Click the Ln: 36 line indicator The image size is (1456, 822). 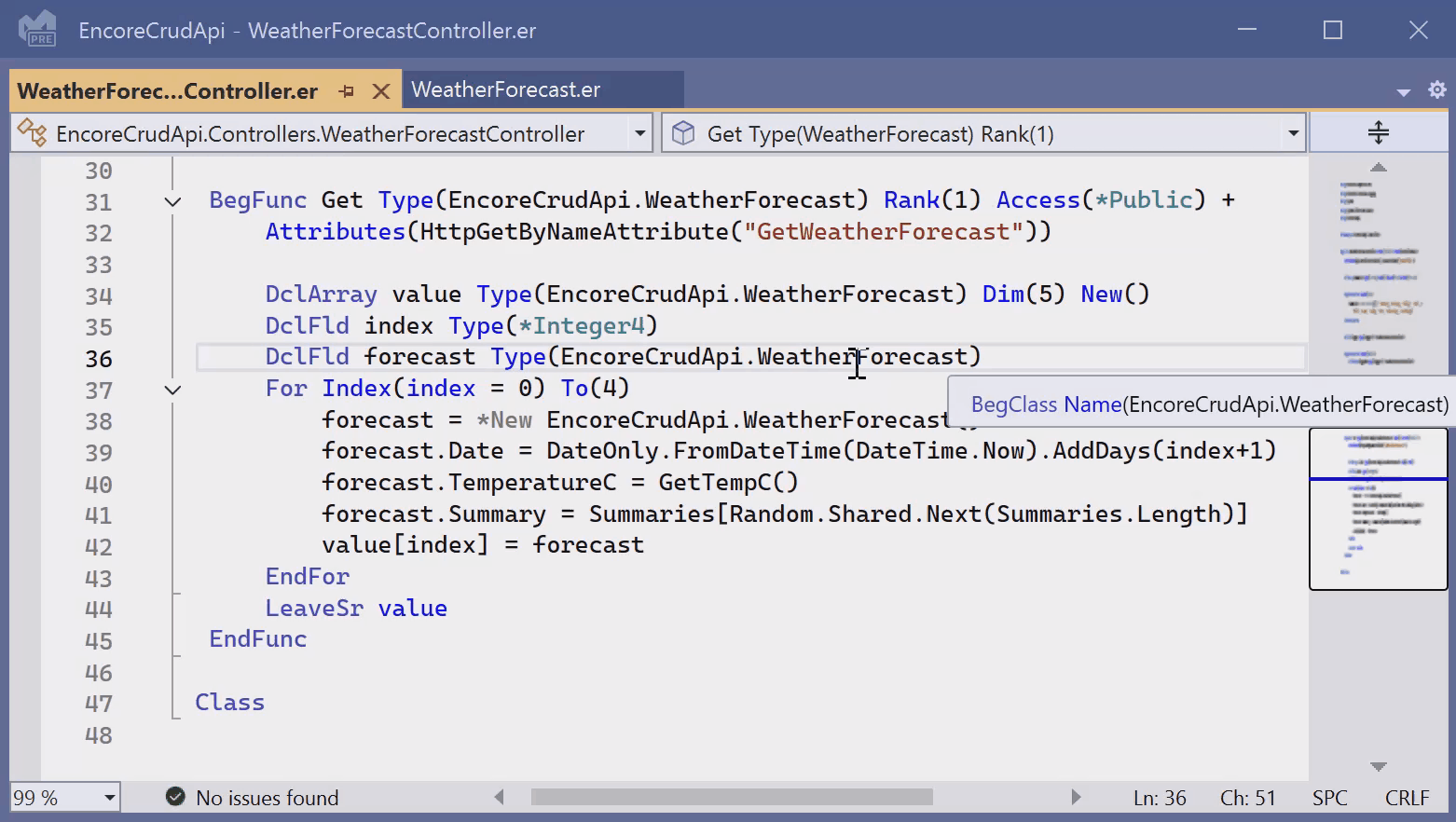1160,798
